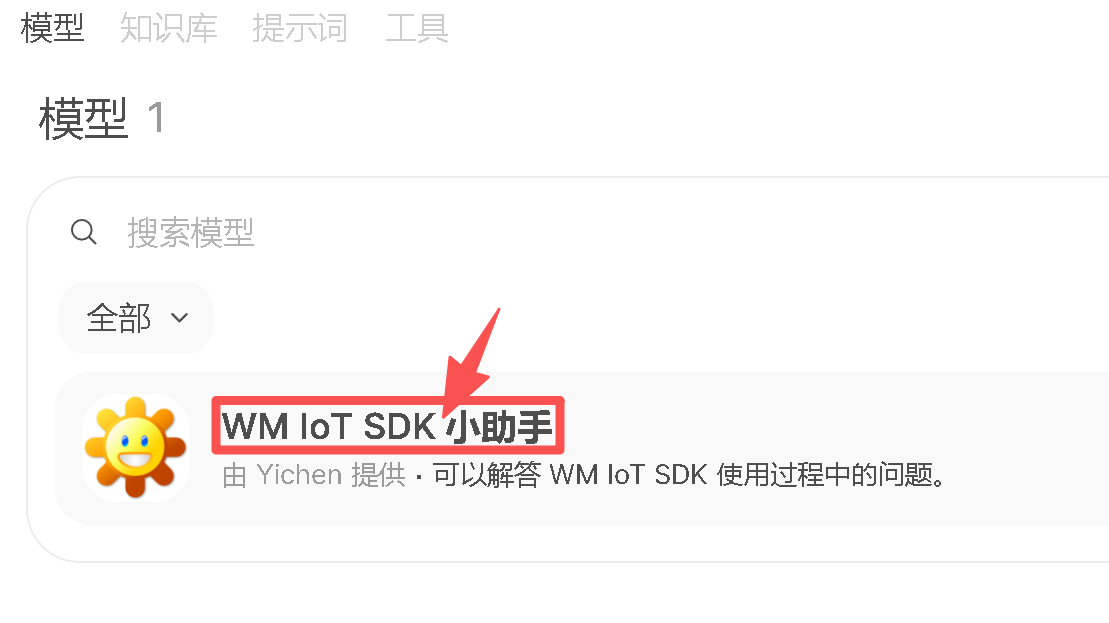Click the model count number 1
This screenshot has width=1109, height=623.
pyautogui.click(x=156, y=118)
